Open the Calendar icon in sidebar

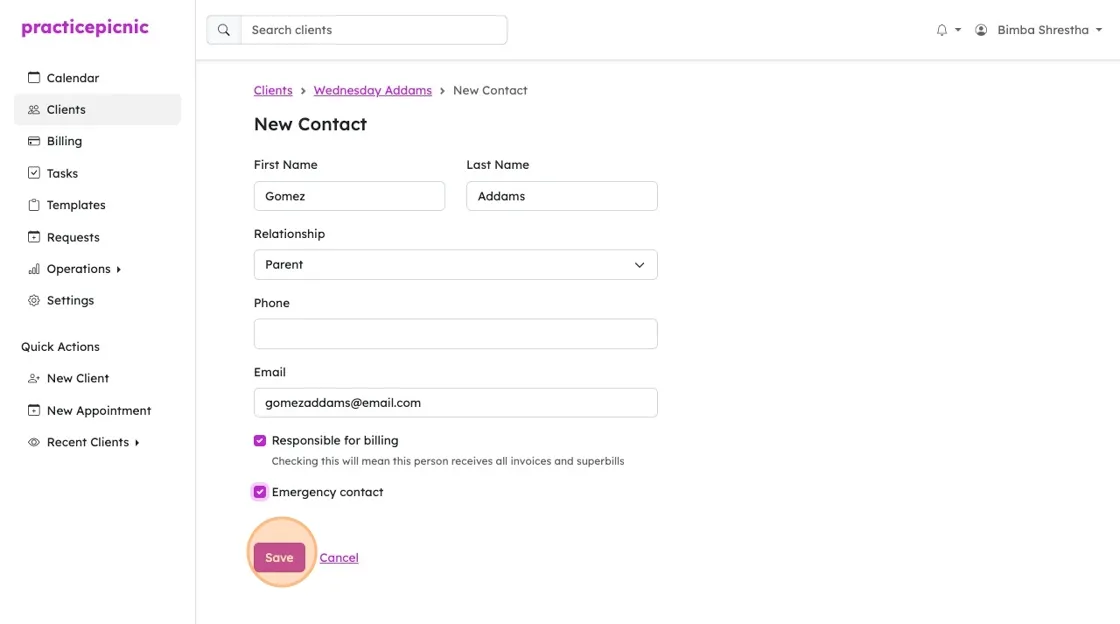[x=34, y=77]
